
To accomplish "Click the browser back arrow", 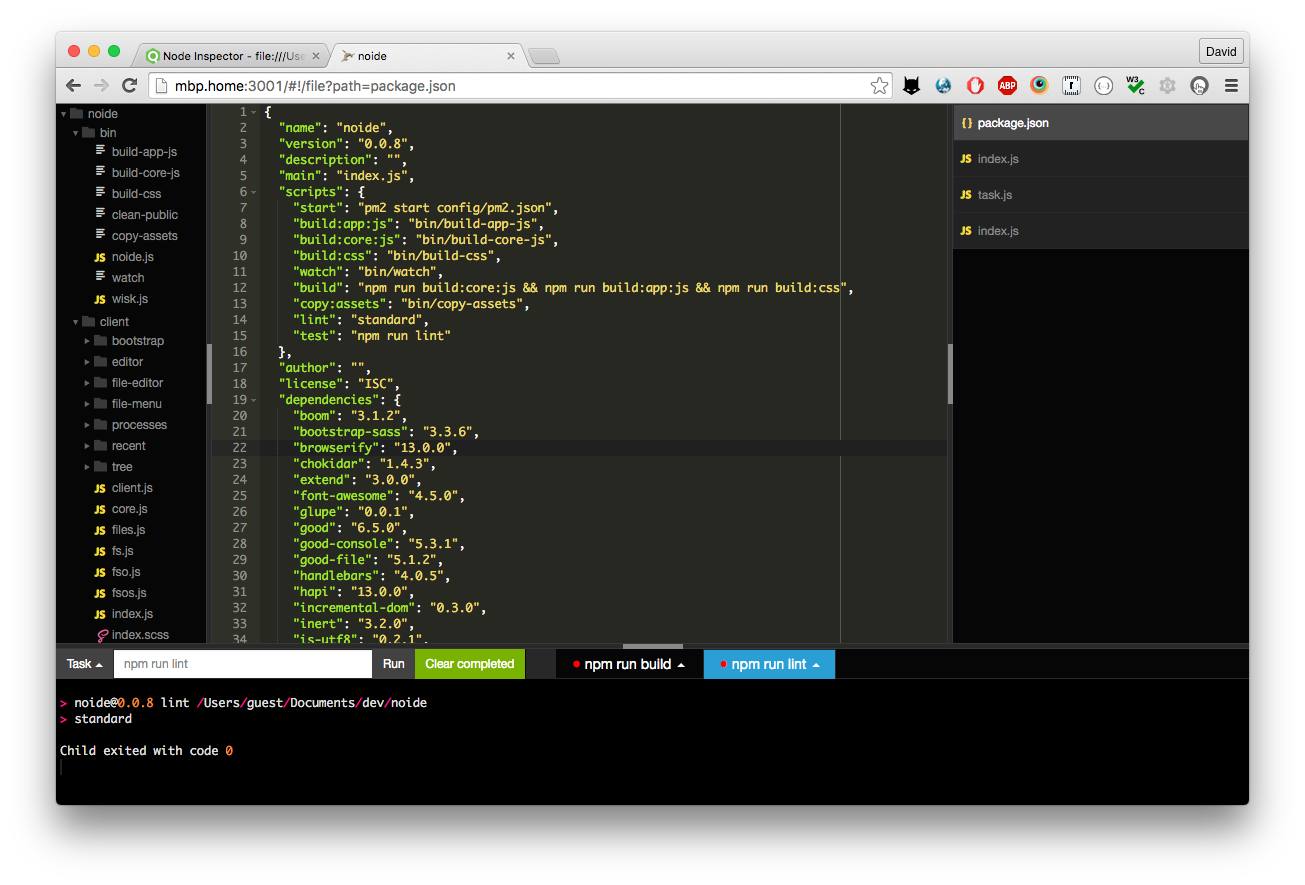I will (x=74, y=86).
